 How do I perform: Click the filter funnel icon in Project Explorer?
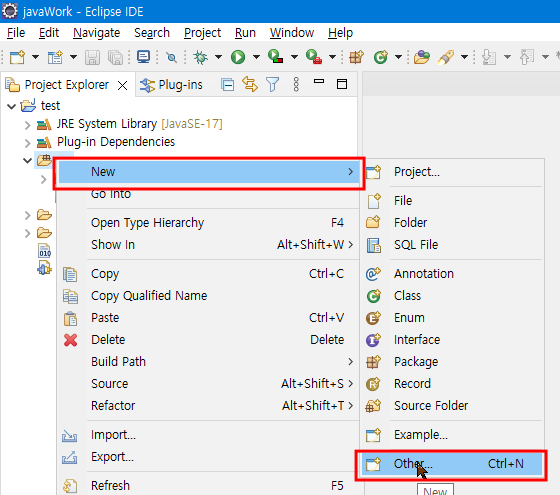point(272,85)
